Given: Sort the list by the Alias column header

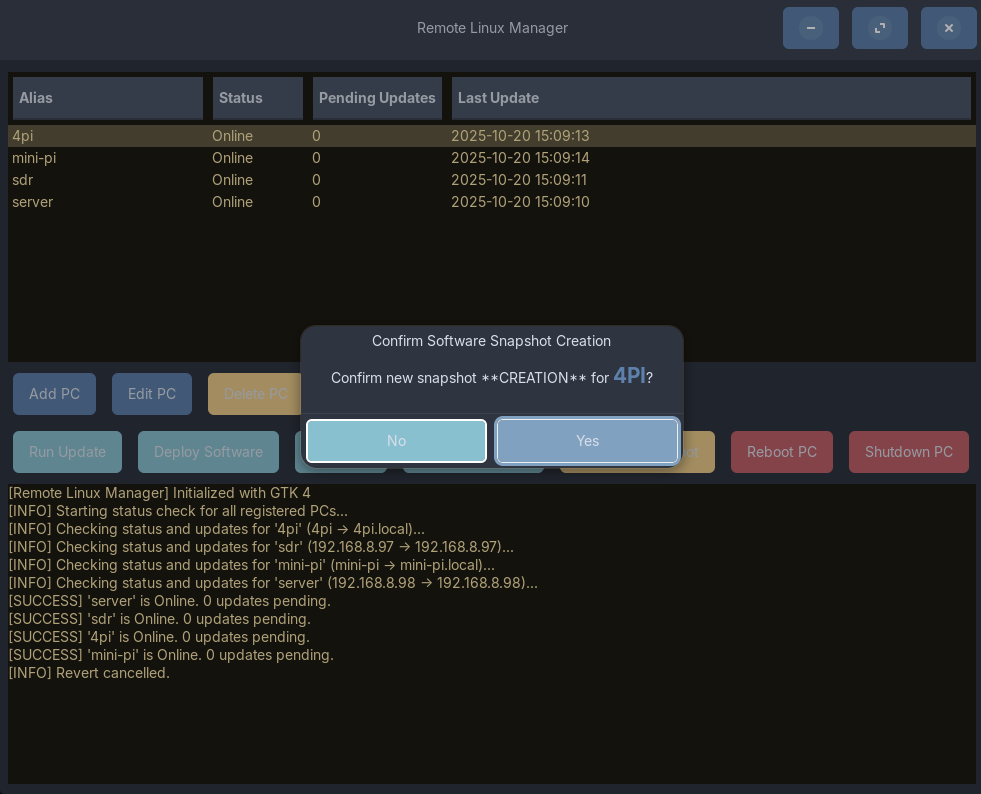Looking at the screenshot, I should tap(107, 98).
